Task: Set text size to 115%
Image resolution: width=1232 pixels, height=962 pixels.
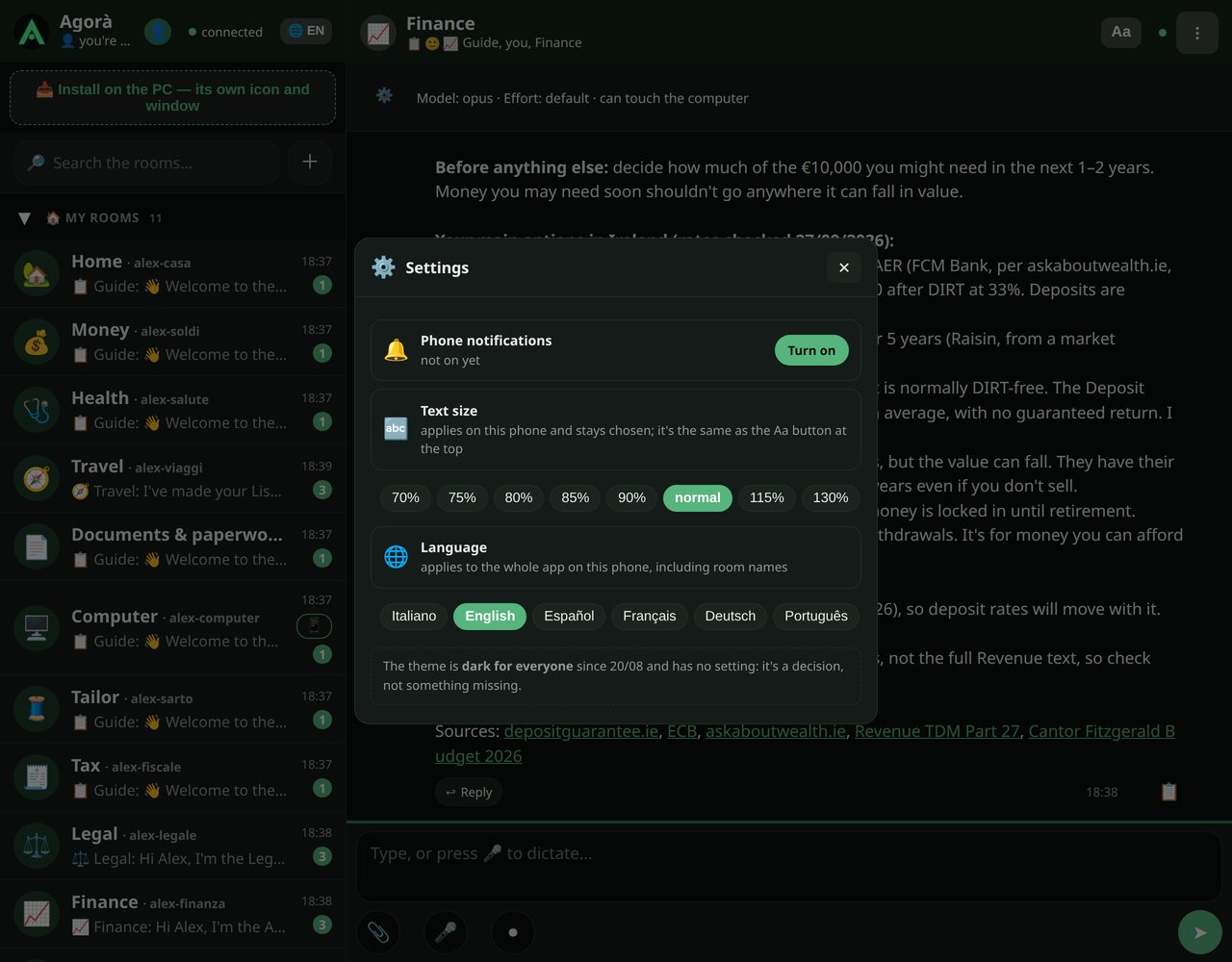Action: (x=767, y=497)
